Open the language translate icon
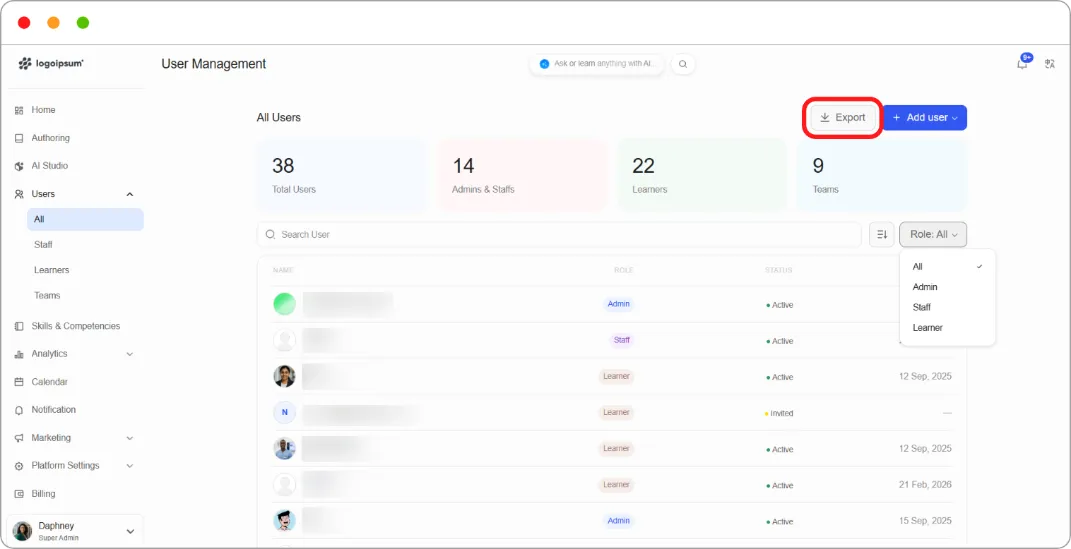Screen dimensions: 1071x549 tap(1050, 64)
